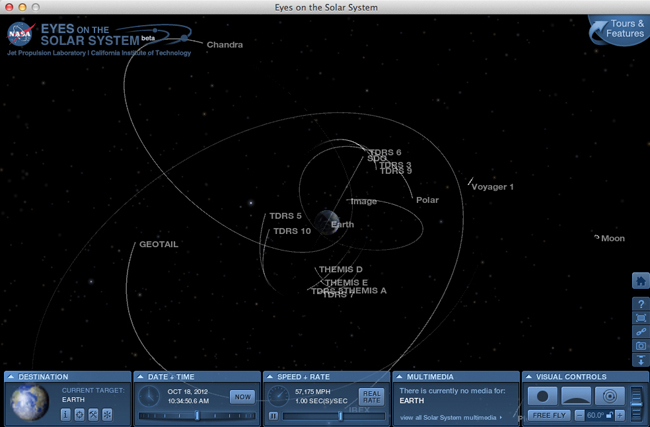Select the TDRS 6 label

[385, 152]
